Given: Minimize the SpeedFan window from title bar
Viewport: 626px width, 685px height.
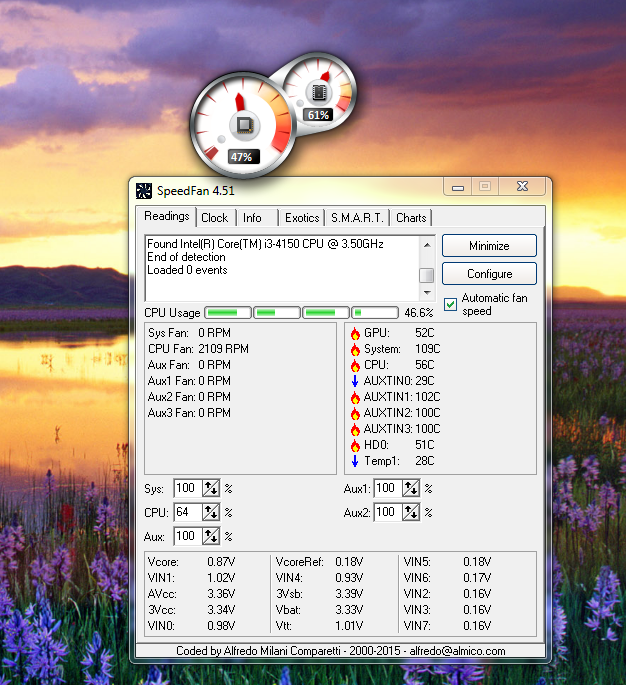Looking at the screenshot, I should coord(458,187).
